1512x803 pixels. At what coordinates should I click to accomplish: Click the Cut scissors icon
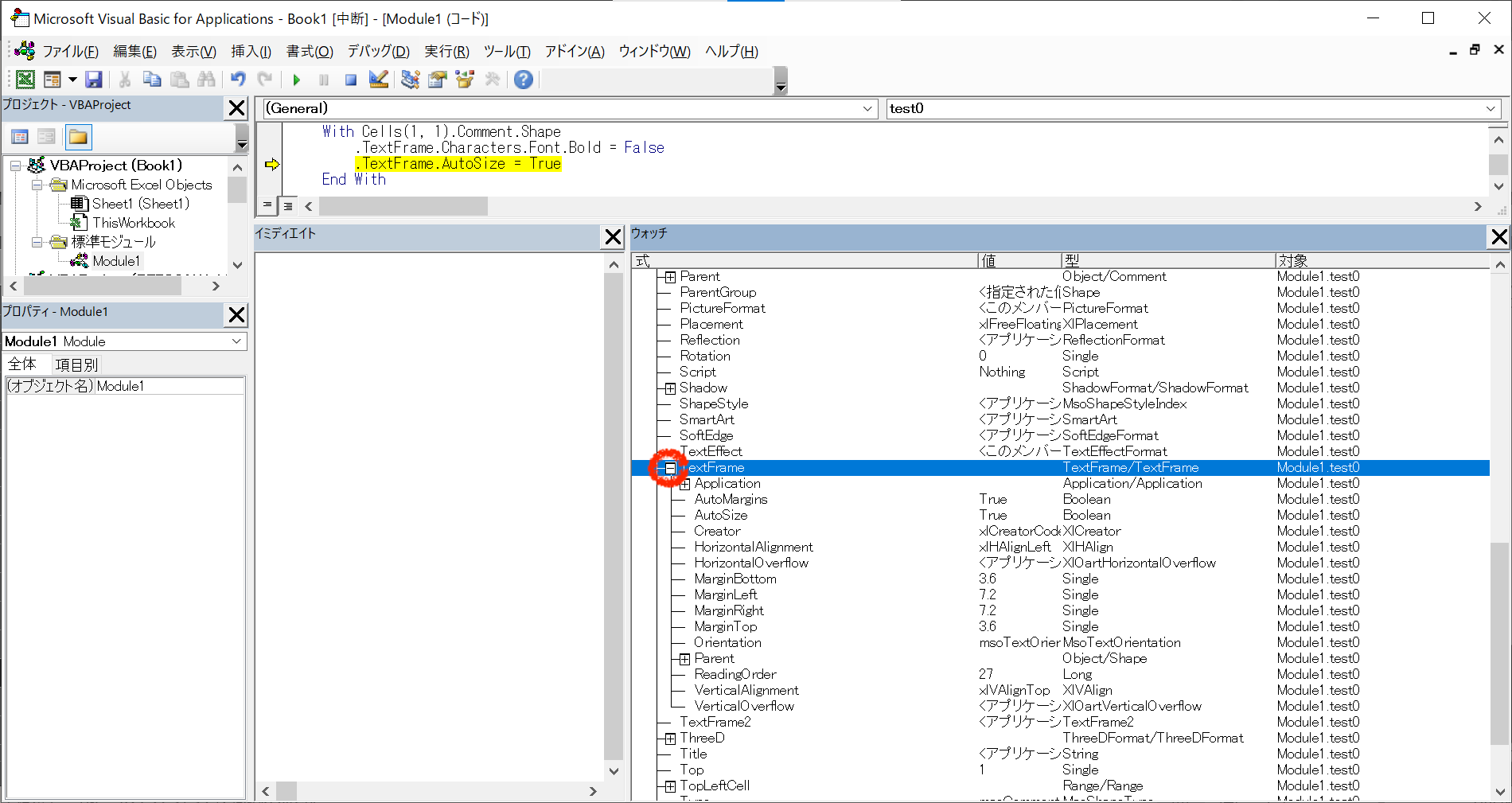(125, 79)
